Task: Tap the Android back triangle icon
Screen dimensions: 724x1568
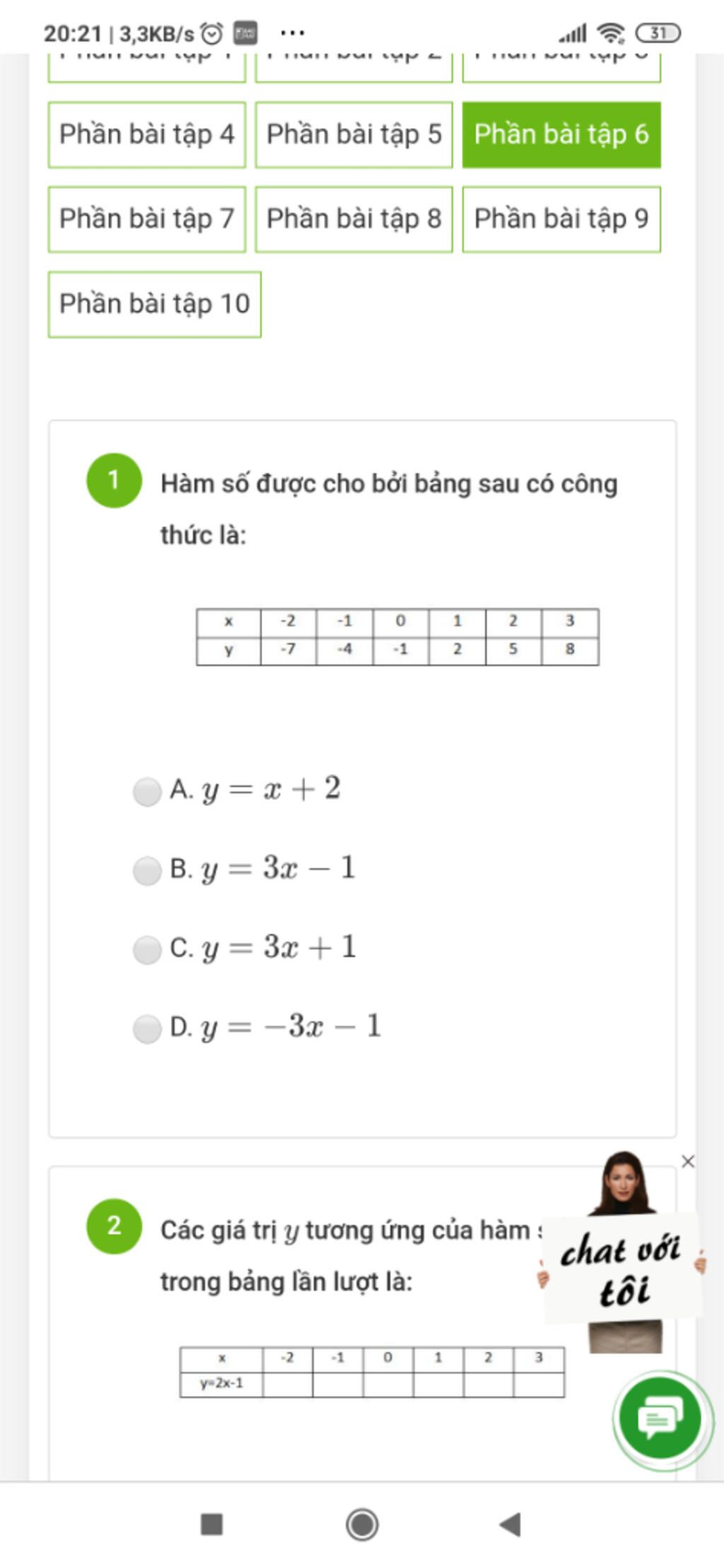Action: click(x=510, y=1524)
